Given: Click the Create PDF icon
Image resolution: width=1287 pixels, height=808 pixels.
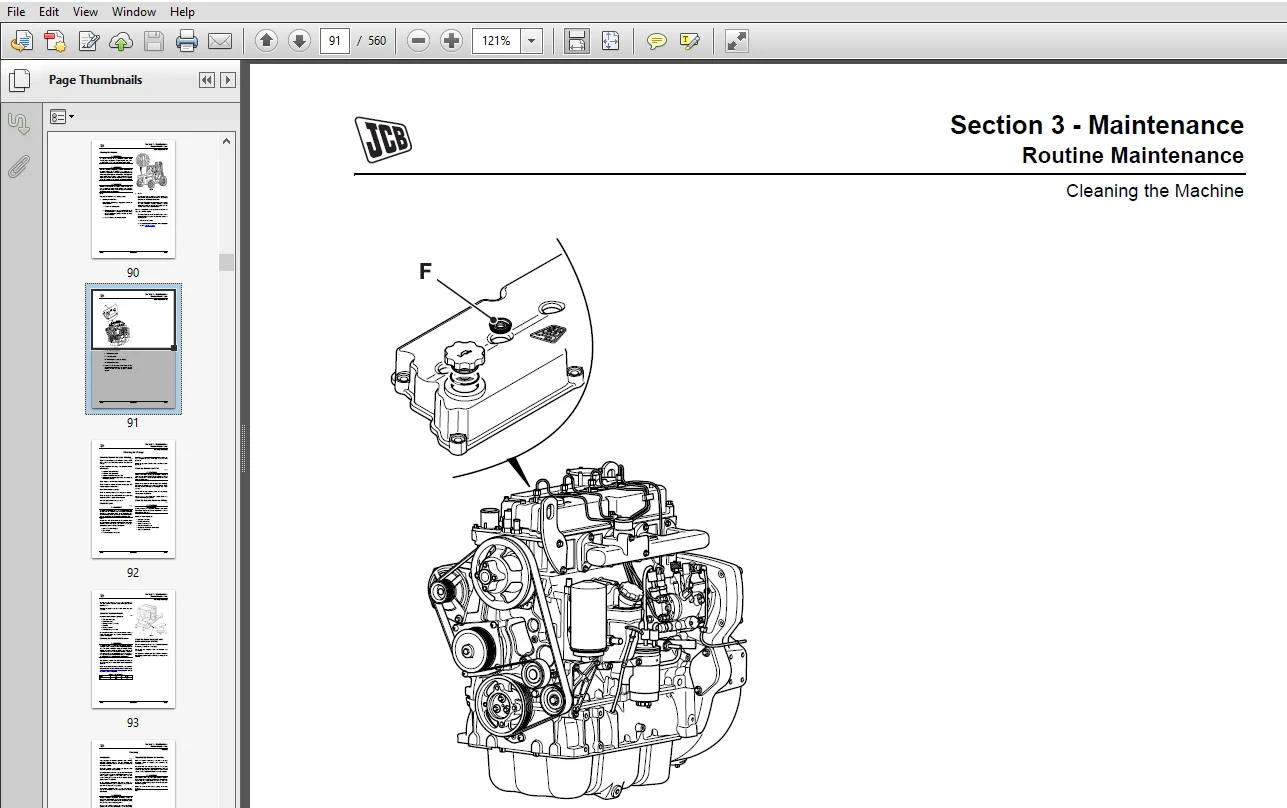Looking at the screenshot, I should tap(55, 41).
